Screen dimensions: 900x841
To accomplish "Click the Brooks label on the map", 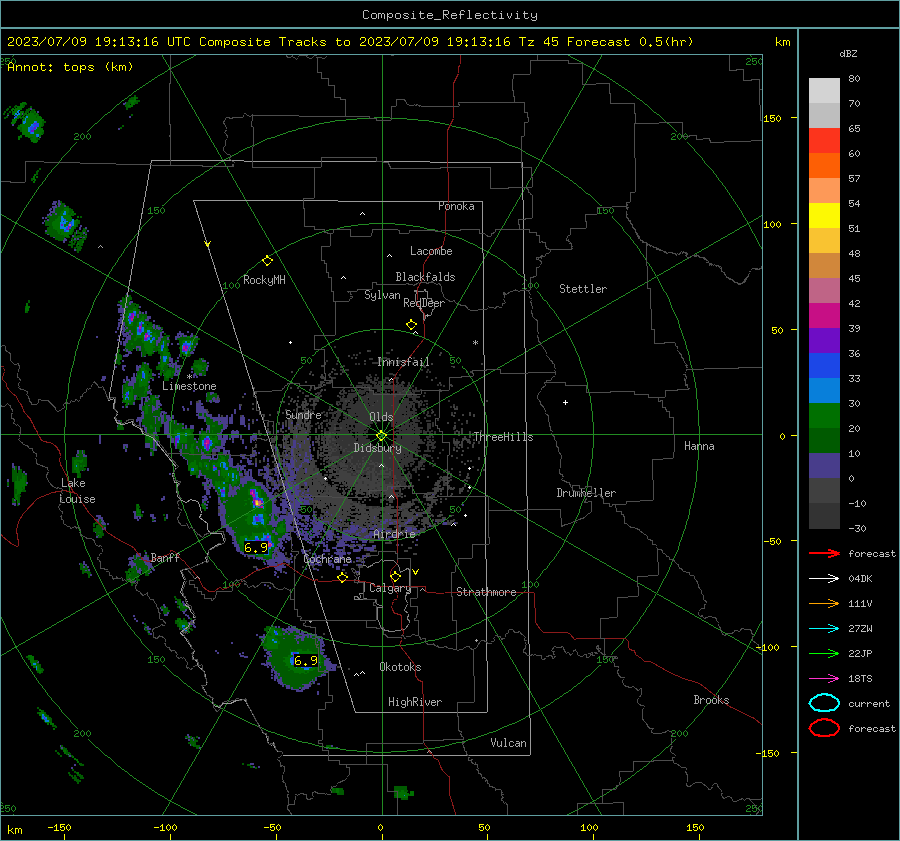I will click(711, 700).
